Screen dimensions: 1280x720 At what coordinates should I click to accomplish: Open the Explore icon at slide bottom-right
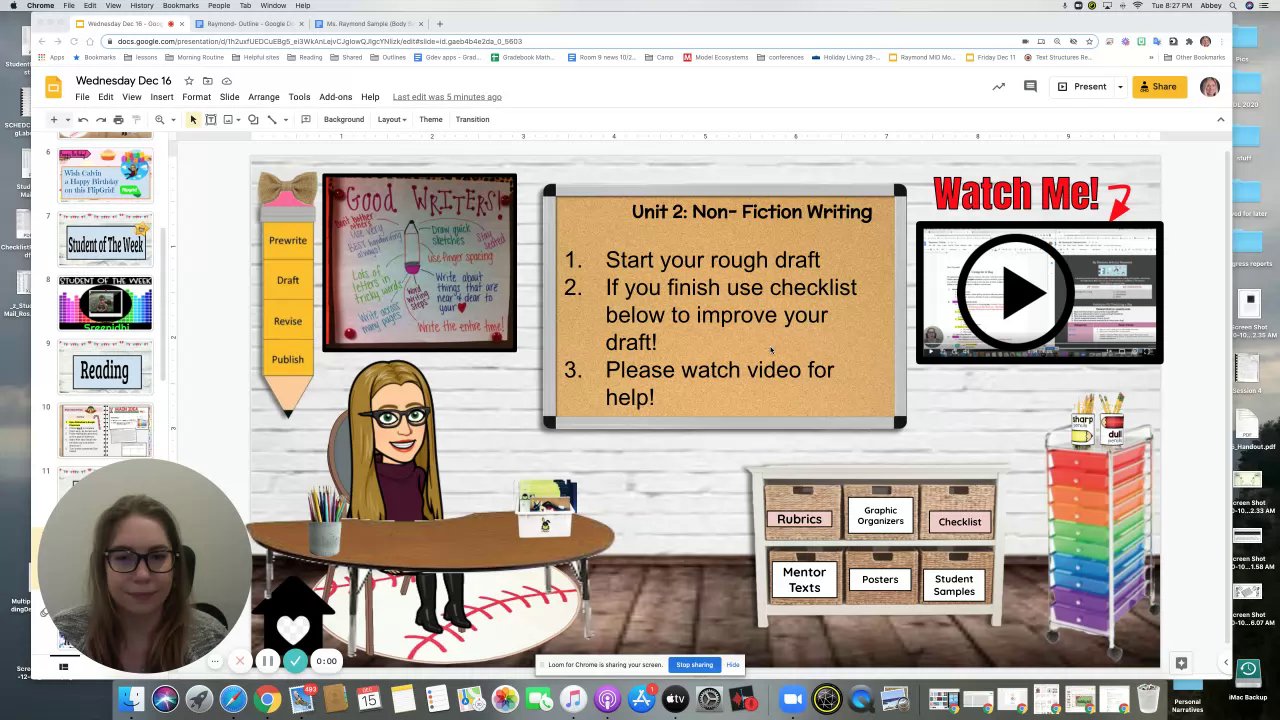[x=1181, y=663]
